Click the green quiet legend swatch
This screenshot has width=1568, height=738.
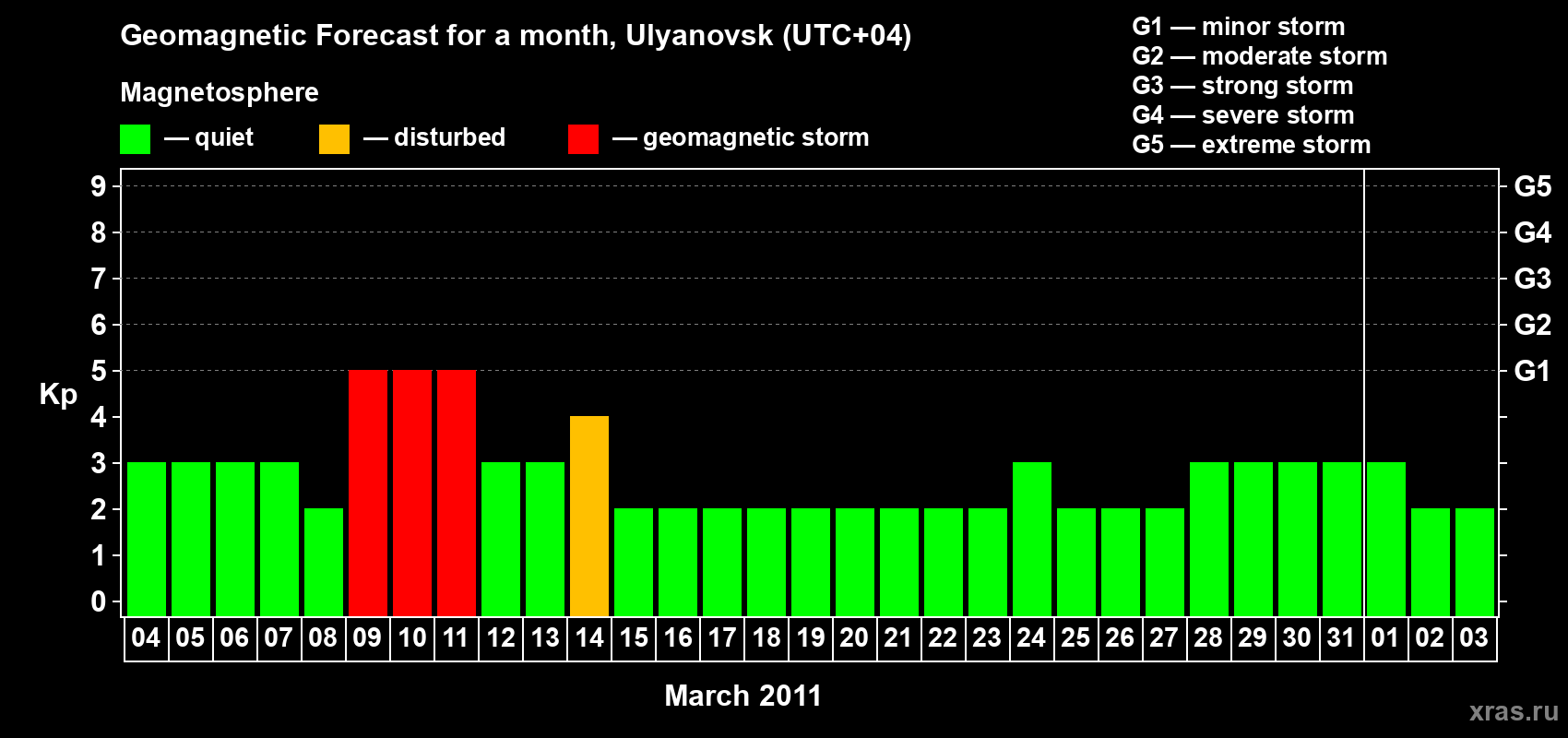(135, 139)
